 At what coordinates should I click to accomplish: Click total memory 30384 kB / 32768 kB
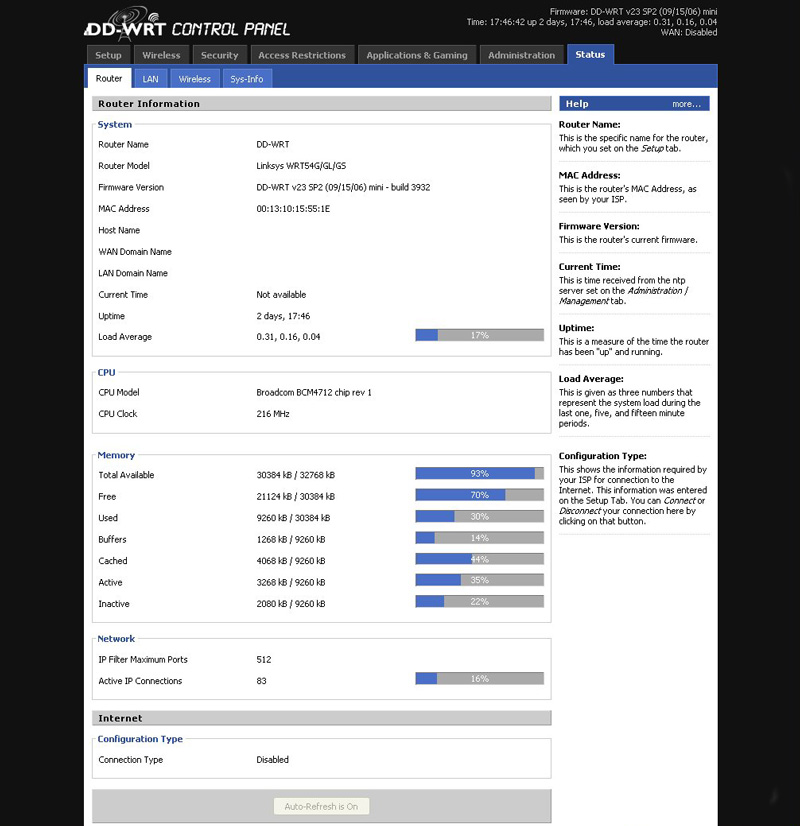(295, 475)
